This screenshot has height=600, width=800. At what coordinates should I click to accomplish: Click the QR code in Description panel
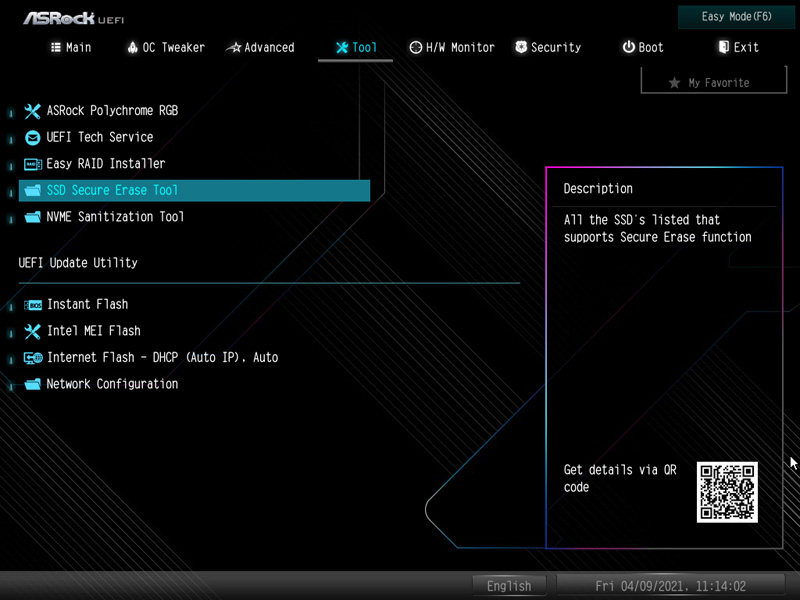point(727,492)
